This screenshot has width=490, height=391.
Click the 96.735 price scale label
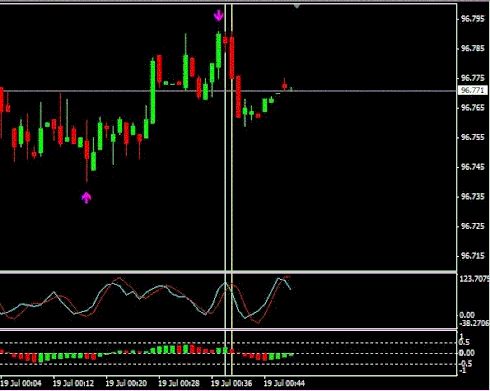click(472, 197)
